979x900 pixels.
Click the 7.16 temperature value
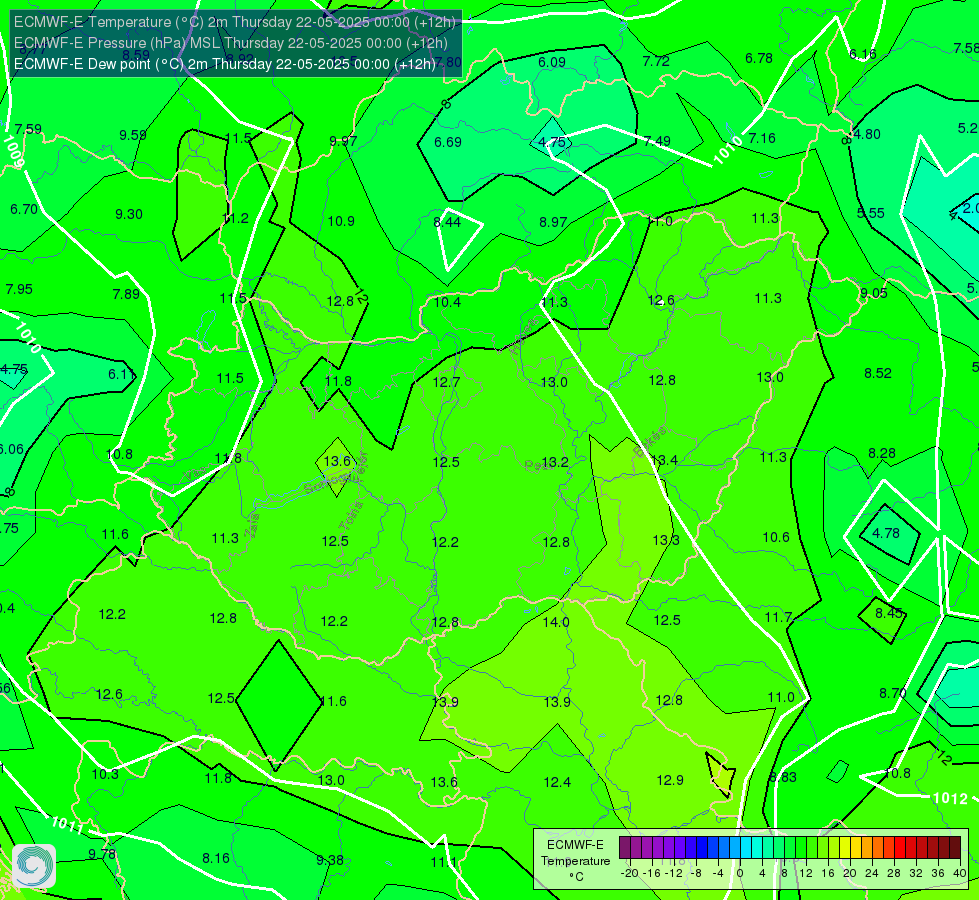pyautogui.click(x=762, y=138)
